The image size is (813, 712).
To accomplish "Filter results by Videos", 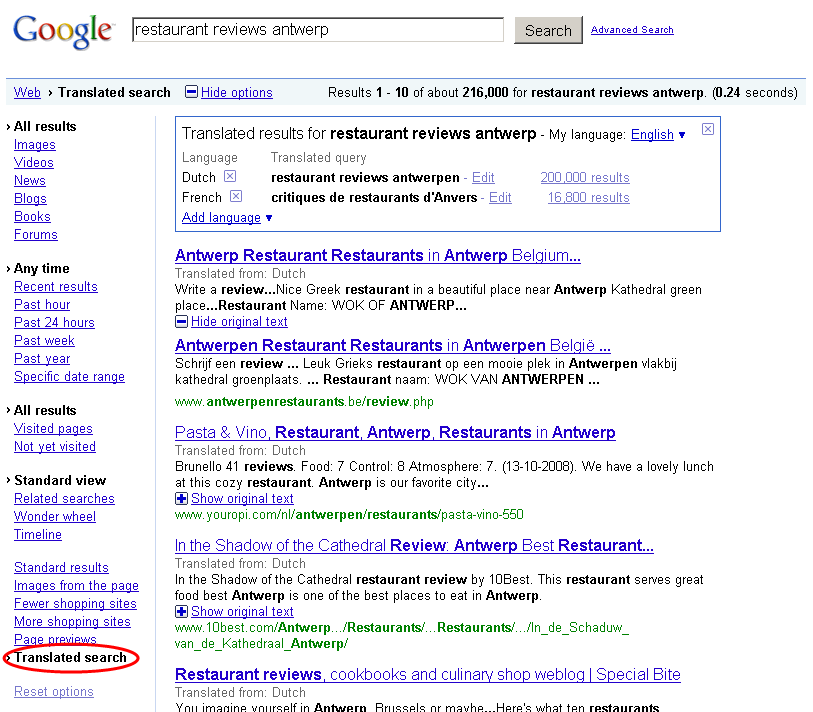I will (34, 162).
